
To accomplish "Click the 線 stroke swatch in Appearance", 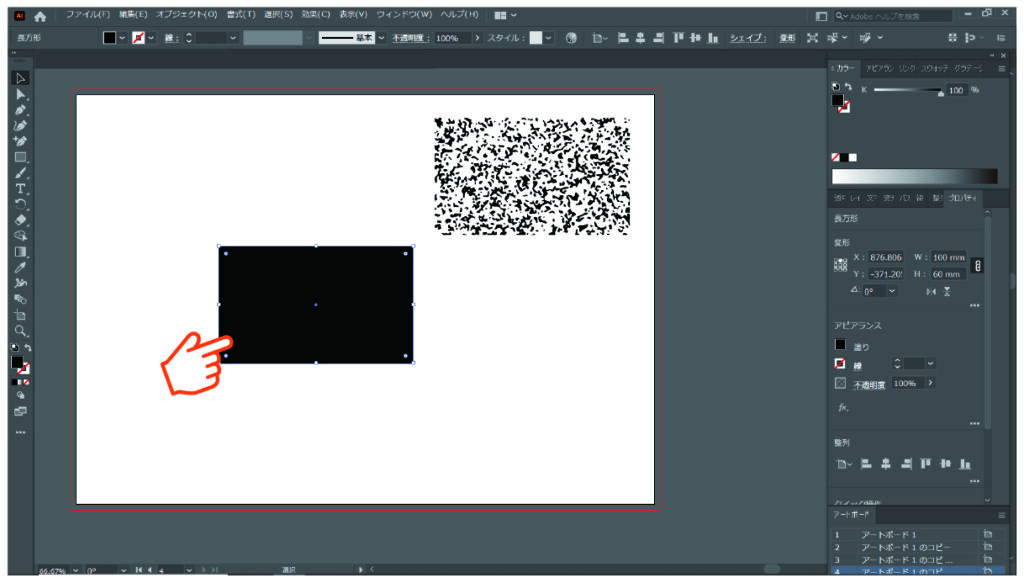I will point(840,364).
